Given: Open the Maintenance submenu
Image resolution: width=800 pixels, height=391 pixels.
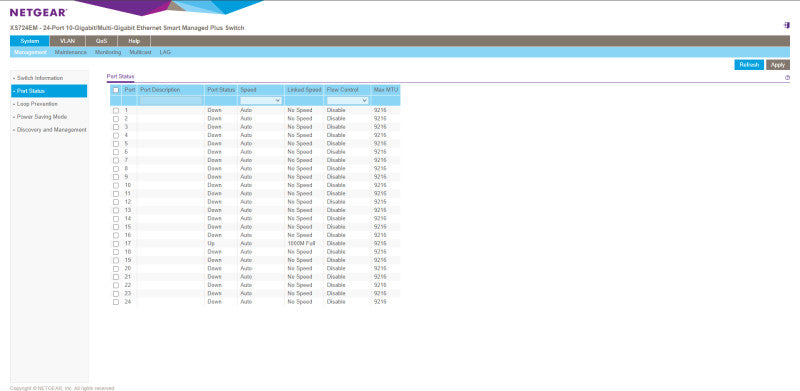Looking at the screenshot, I should (x=70, y=52).
